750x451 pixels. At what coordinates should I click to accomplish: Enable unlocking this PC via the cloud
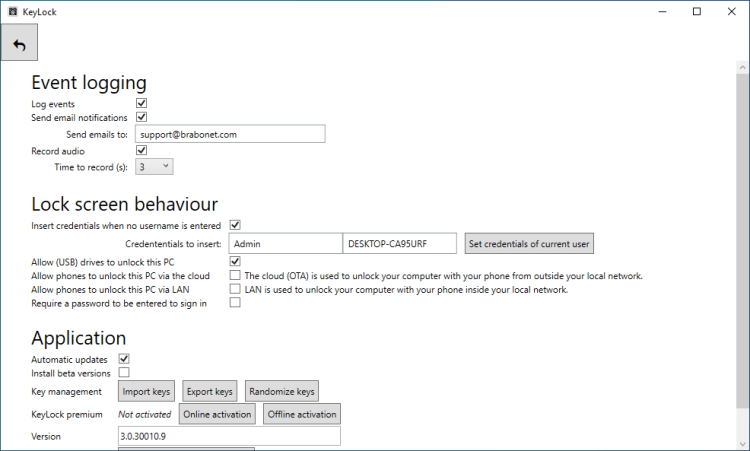[x=235, y=275]
